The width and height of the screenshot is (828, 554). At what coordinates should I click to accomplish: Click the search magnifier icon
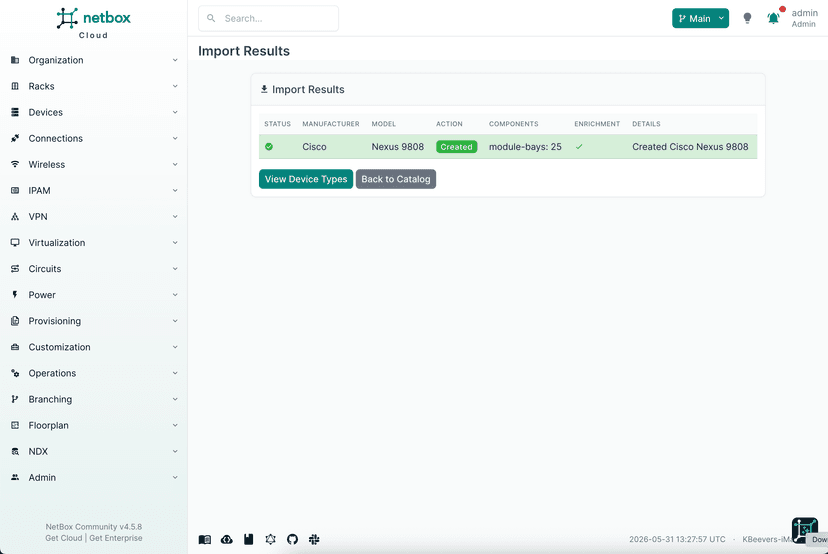click(x=211, y=18)
